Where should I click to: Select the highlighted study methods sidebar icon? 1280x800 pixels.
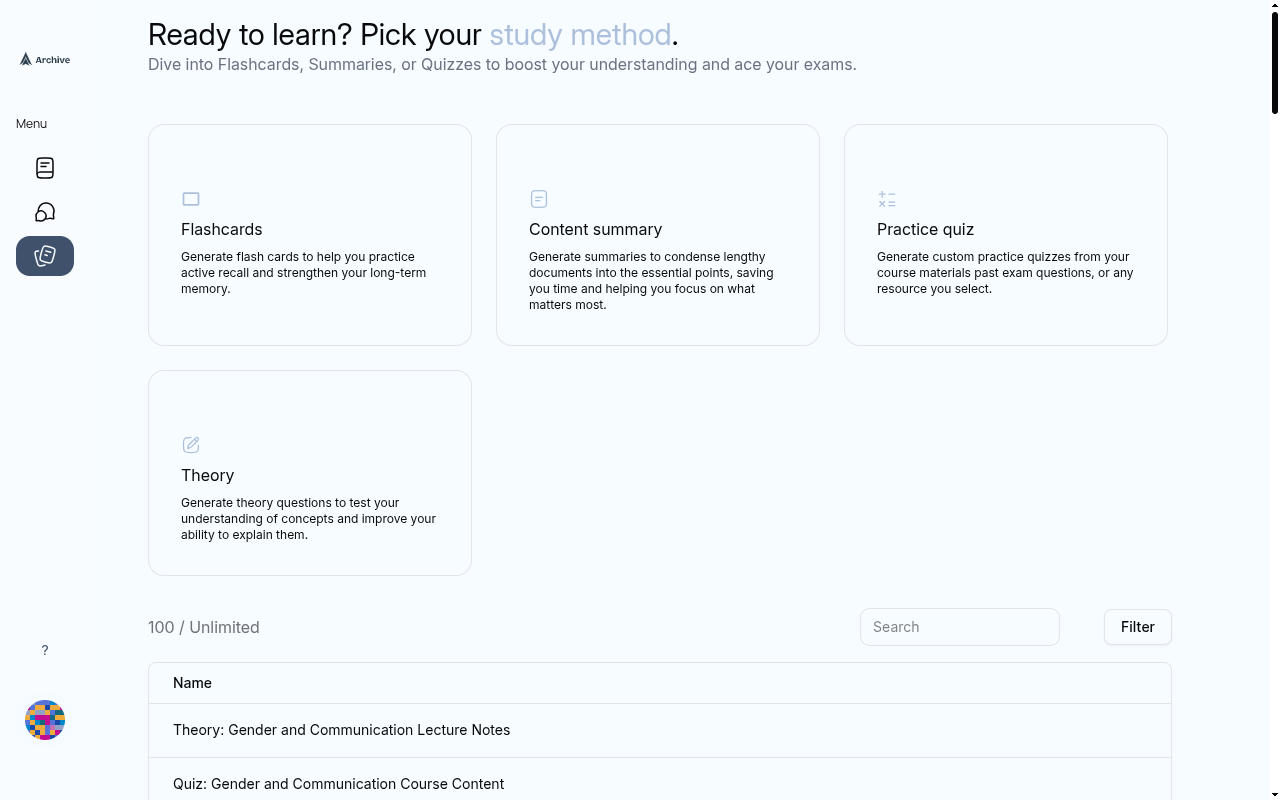[x=45, y=256]
